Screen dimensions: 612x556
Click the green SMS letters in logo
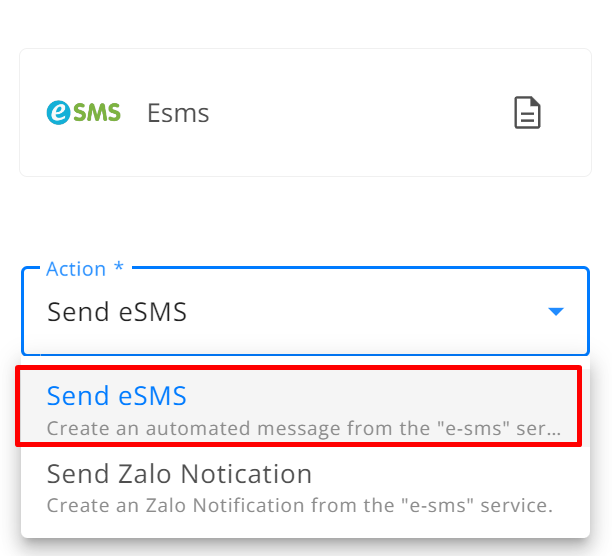[x=97, y=112]
